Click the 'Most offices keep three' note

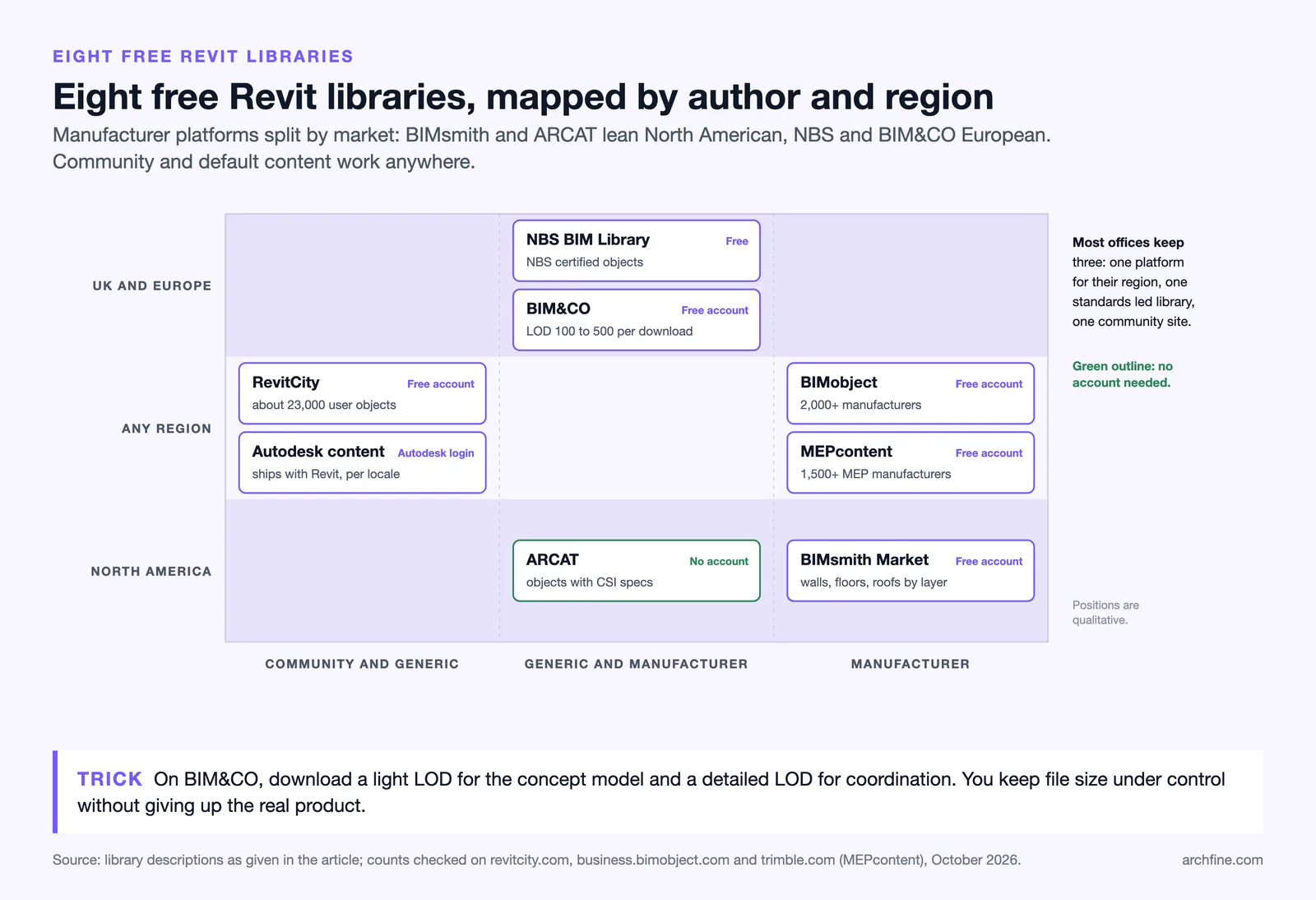point(1133,282)
